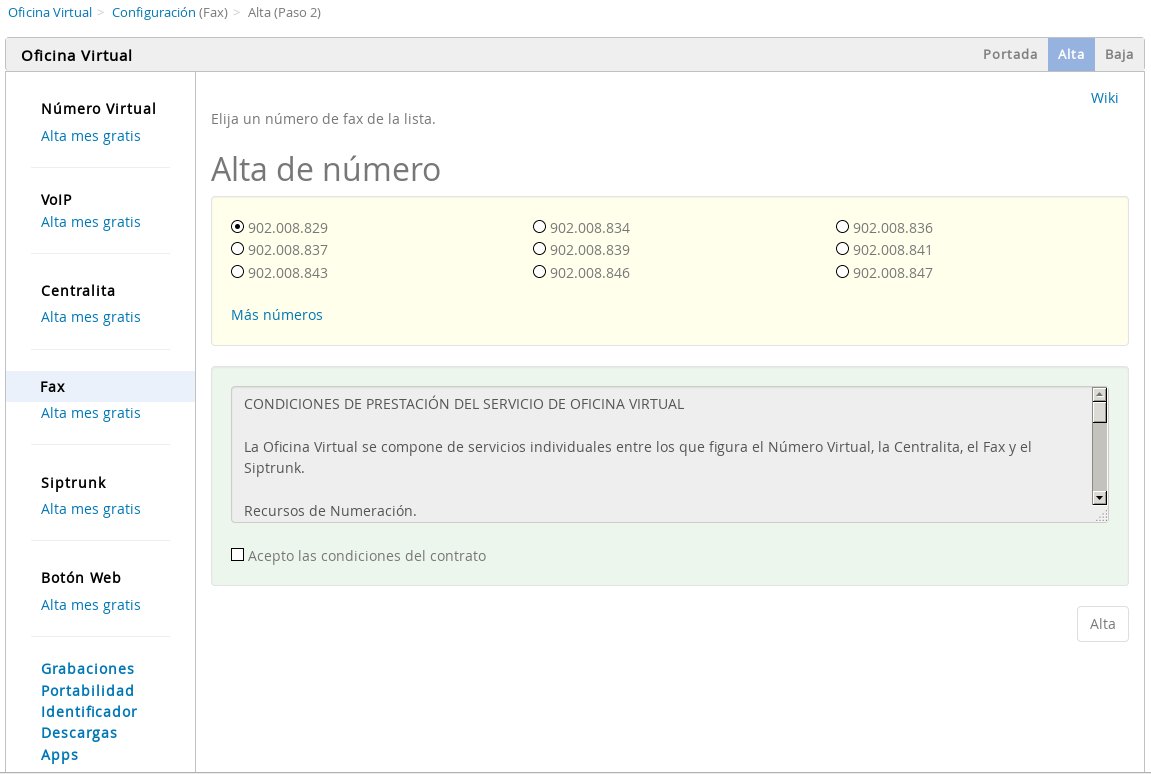1151x774 pixels.
Task: Go to the Grabaciones section
Action: (87, 668)
